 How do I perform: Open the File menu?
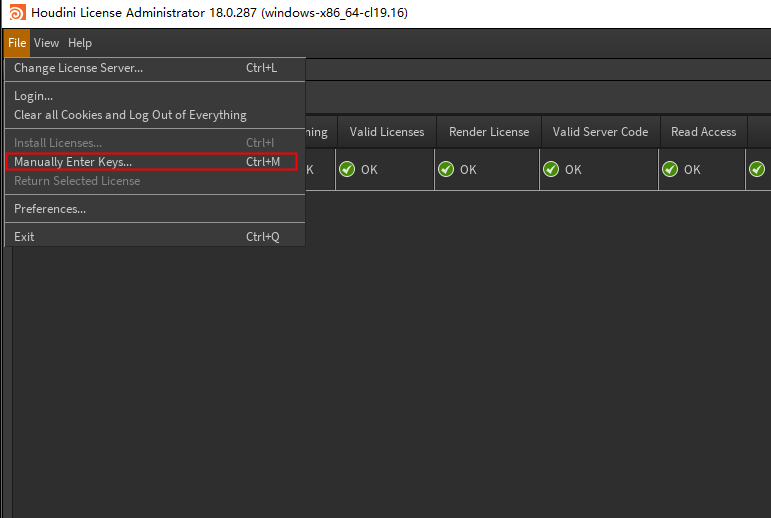tap(17, 43)
